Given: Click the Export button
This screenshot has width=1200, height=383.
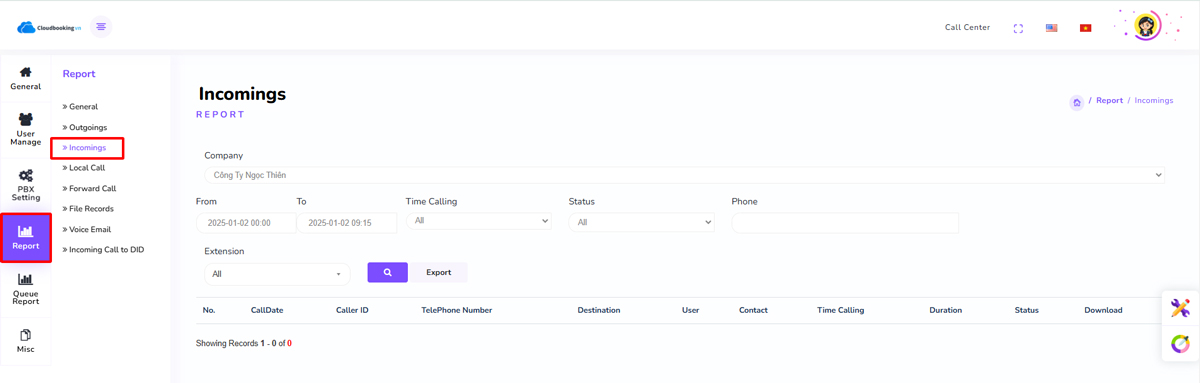Looking at the screenshot, I should [x=439, y=272].
